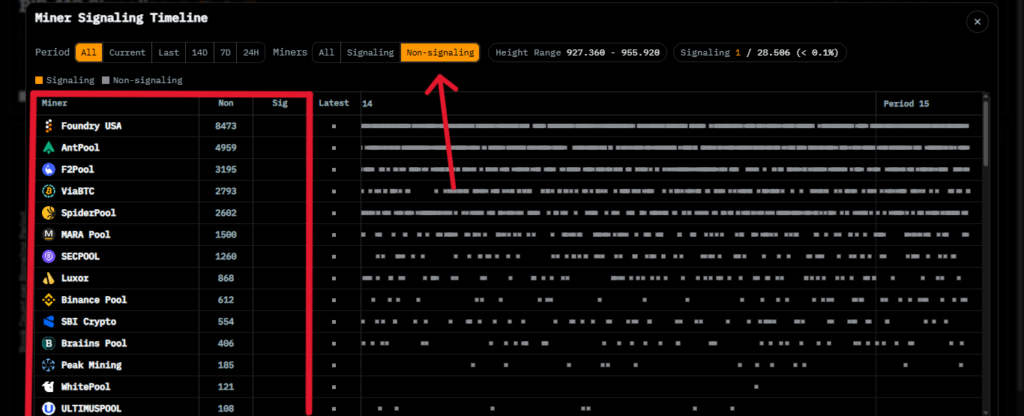Click the F2Pool miner name
1024x416 pixels.
78,169
